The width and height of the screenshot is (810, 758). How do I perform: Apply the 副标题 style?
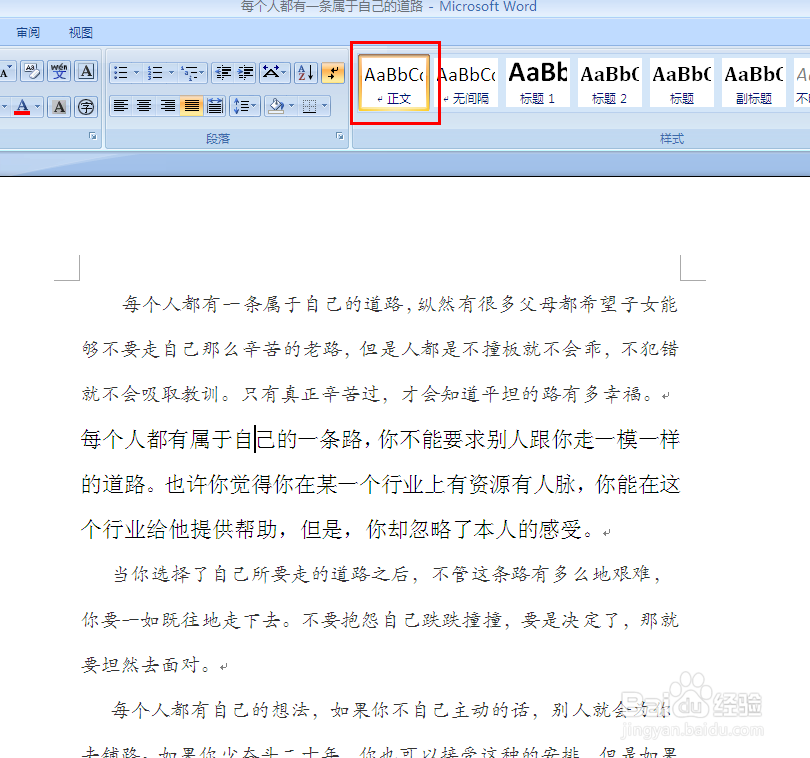click(x=753, y=82)
